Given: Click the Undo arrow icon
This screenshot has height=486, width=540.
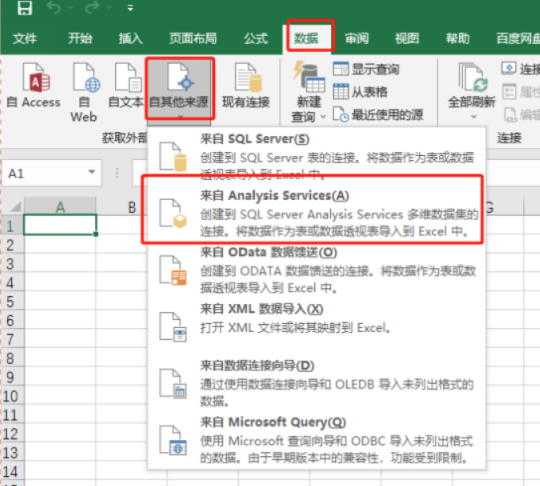Looking at the screenshot, I should pyautogui.click(x=54, y=8).
